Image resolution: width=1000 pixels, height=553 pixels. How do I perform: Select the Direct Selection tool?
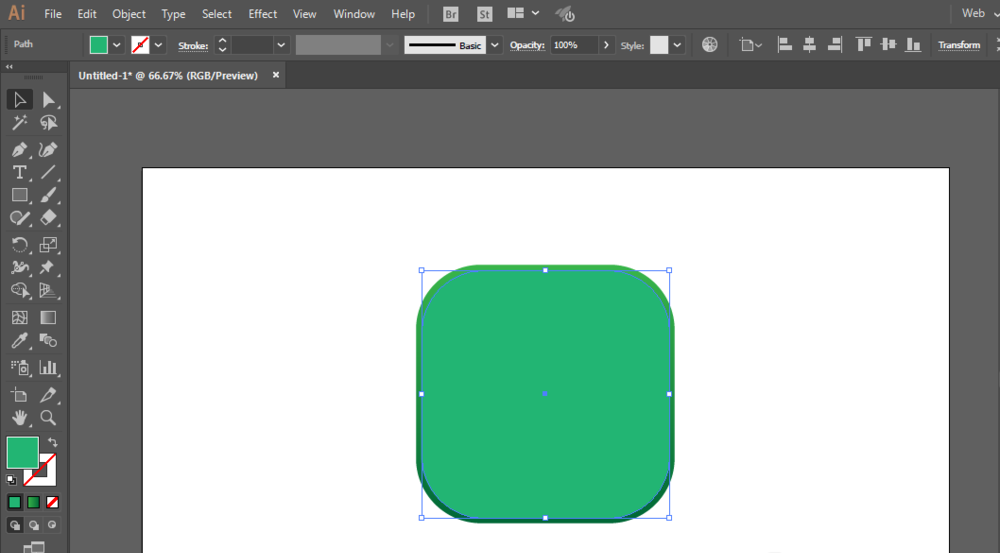pos(48,100)
